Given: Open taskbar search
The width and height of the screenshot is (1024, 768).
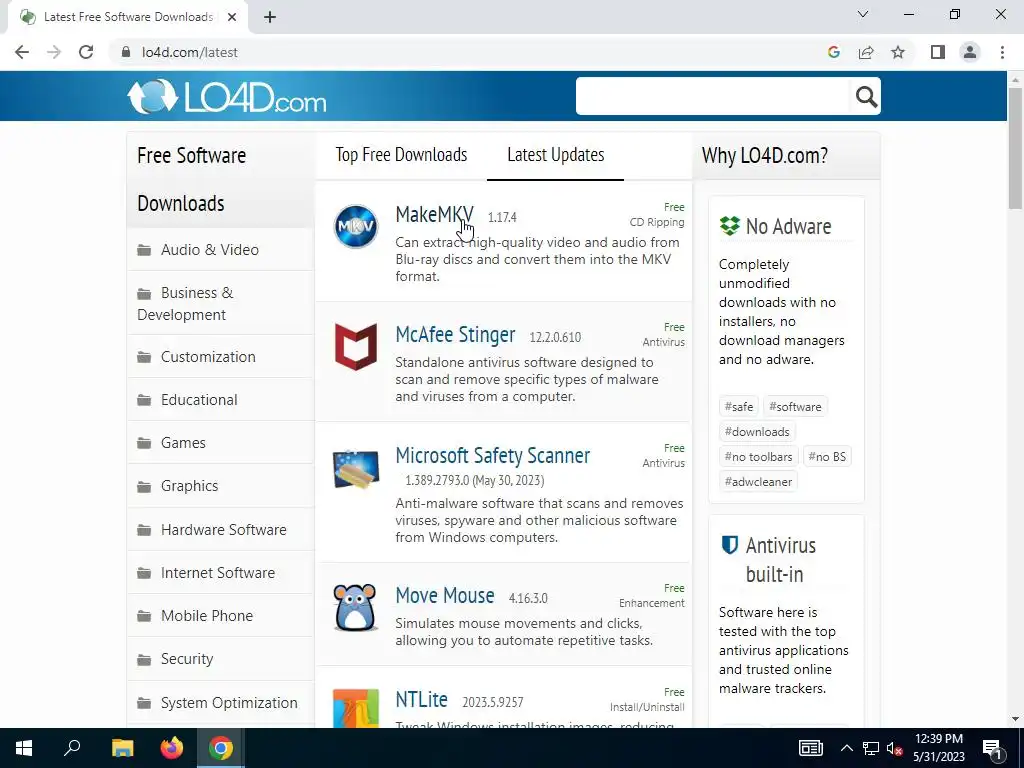Looking at the screenshot, I should click(72, 748).
